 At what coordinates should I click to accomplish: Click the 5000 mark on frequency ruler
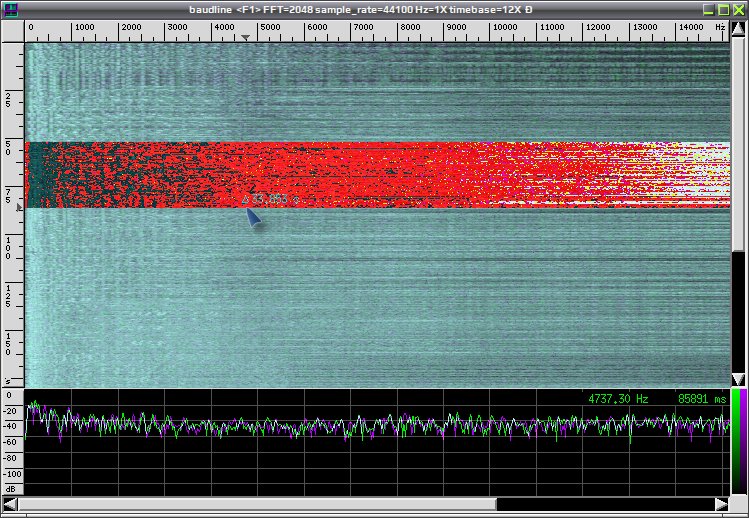pos(270,27)
